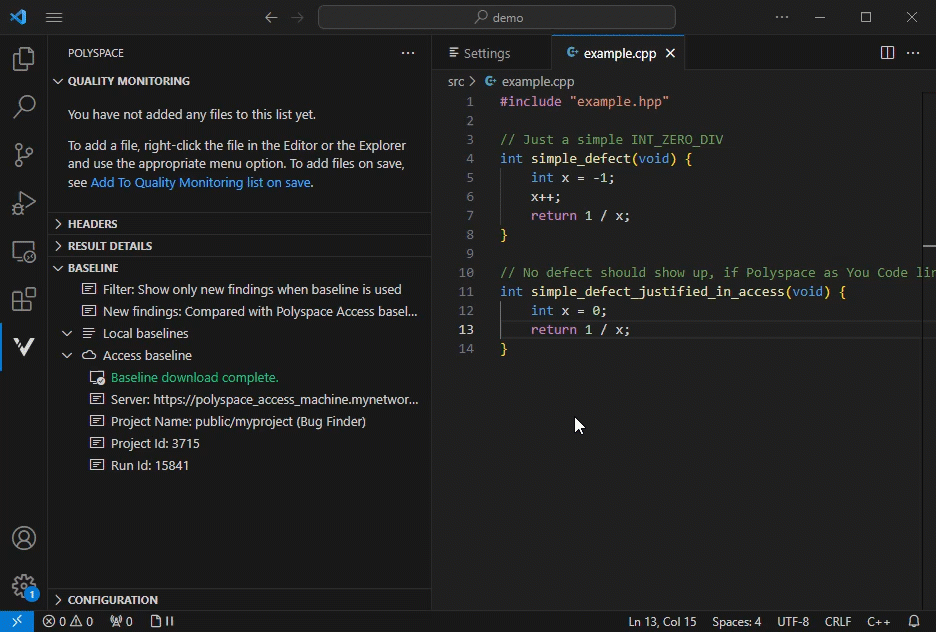The image size is (936, 632).
Task: Click Add To Quality Monitoring list on save link
Action: tap(200, 183)
